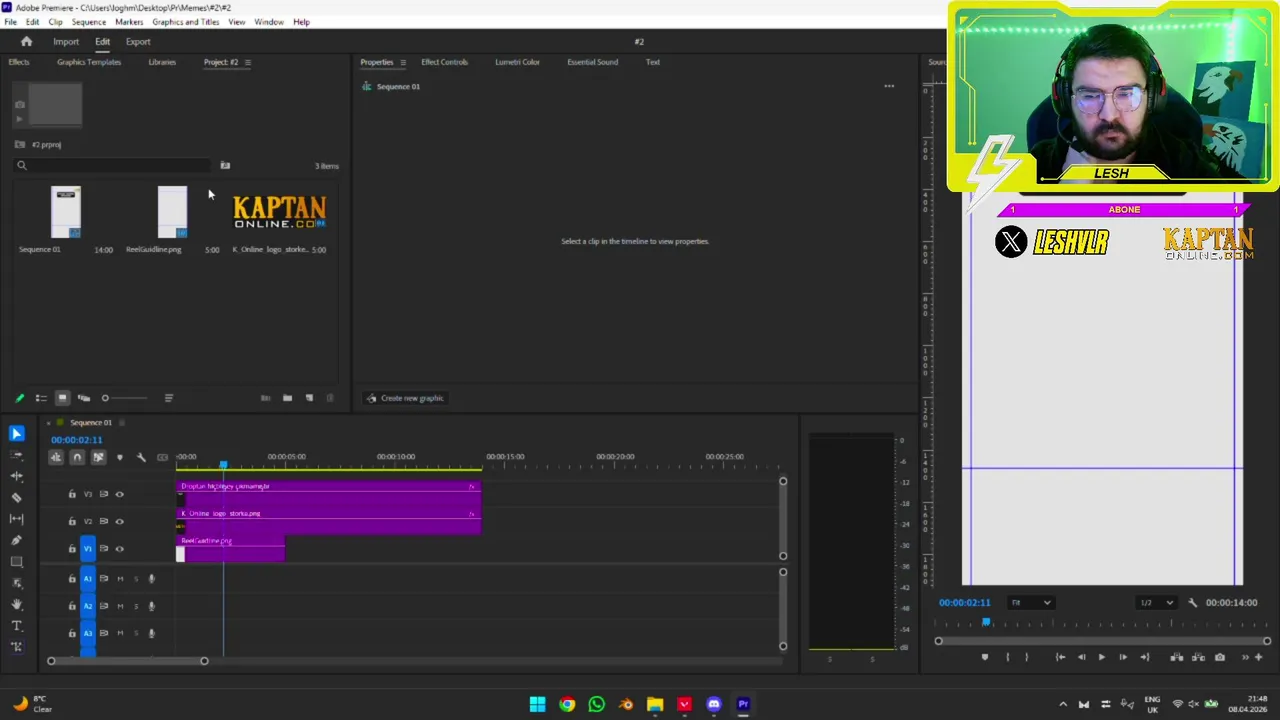This screenshot has width=1280, height=720.
Task: Select the Pen tool
Action: point(16,540)
